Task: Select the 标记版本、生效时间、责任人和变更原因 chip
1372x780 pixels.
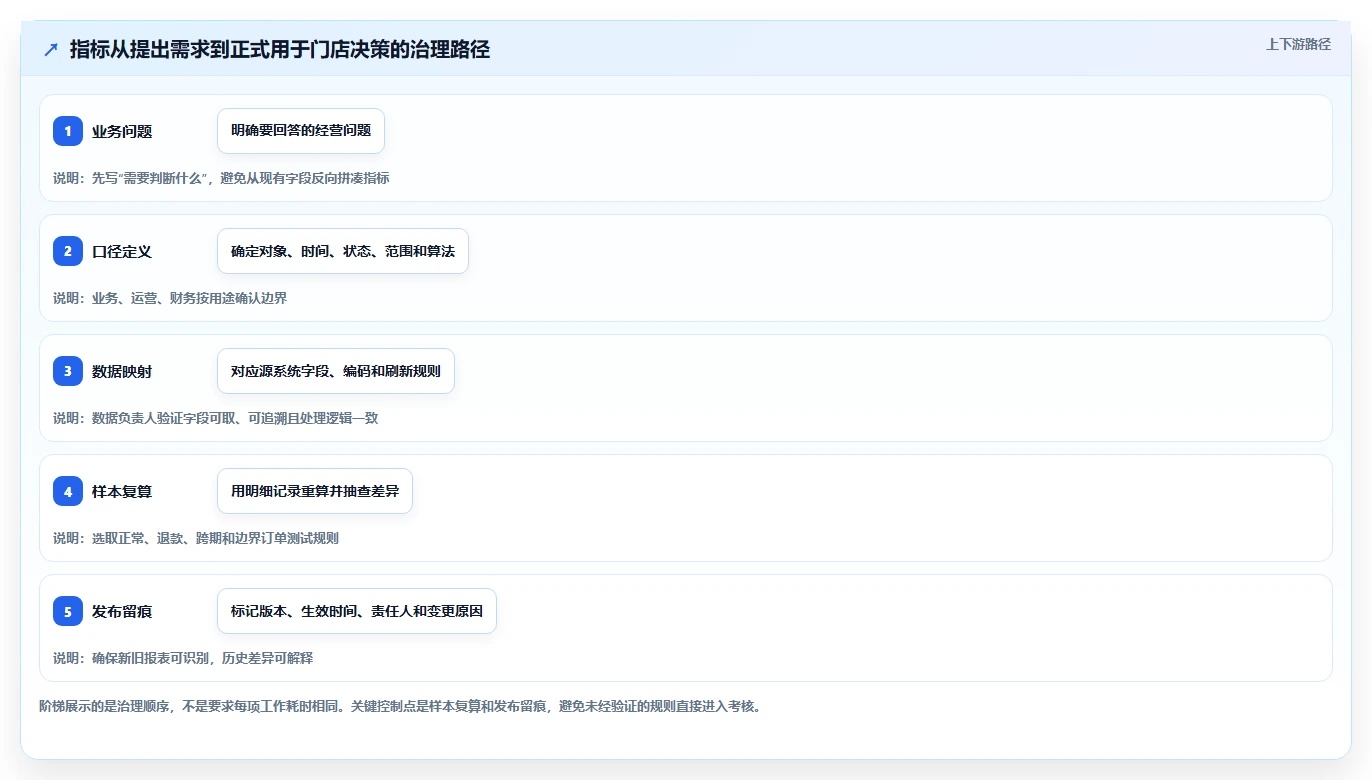Action: (x=357, y=611)
